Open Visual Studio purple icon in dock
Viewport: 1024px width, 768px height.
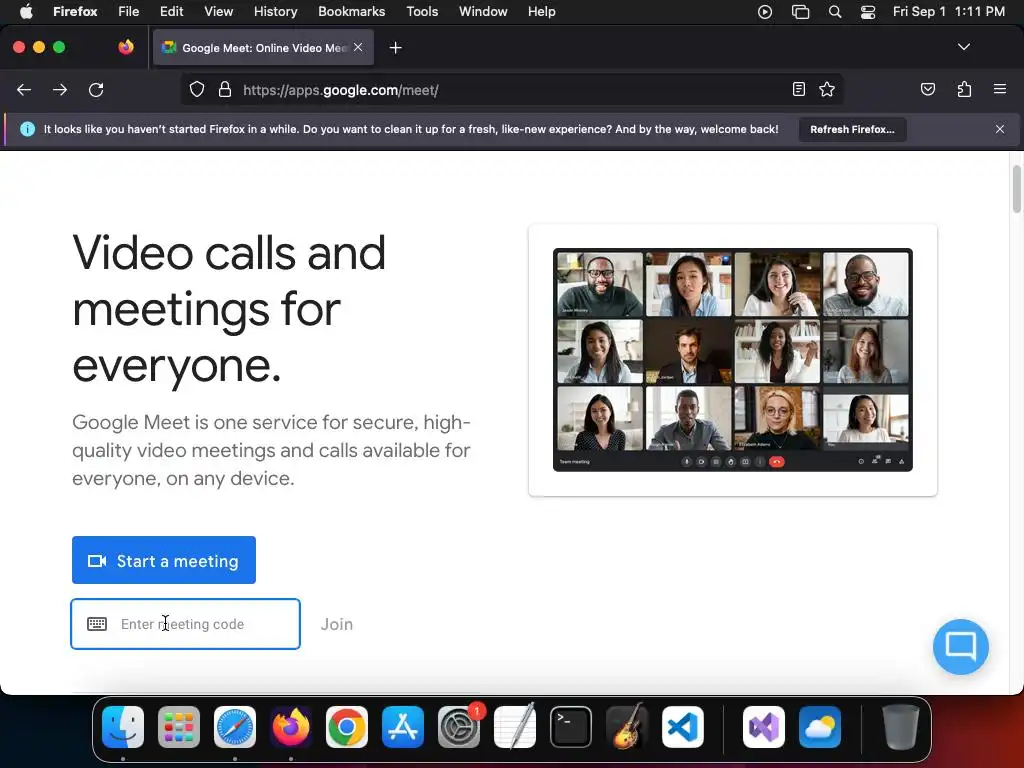(764, 727)
